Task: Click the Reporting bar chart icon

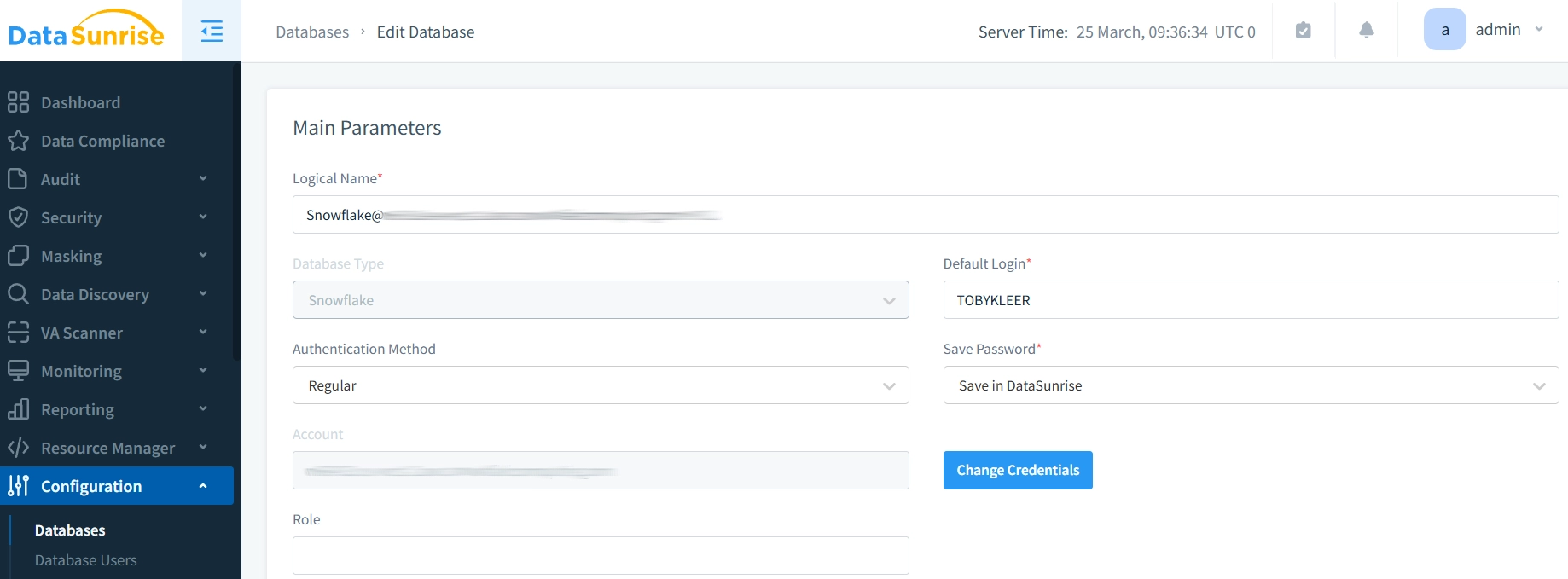Action: coord(18,409)
